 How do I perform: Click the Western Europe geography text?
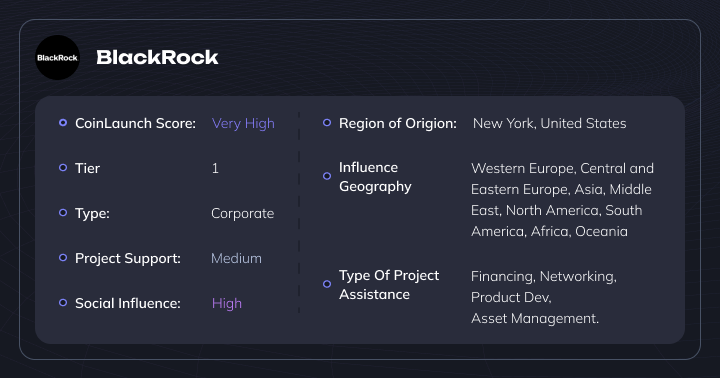(523, 169)
